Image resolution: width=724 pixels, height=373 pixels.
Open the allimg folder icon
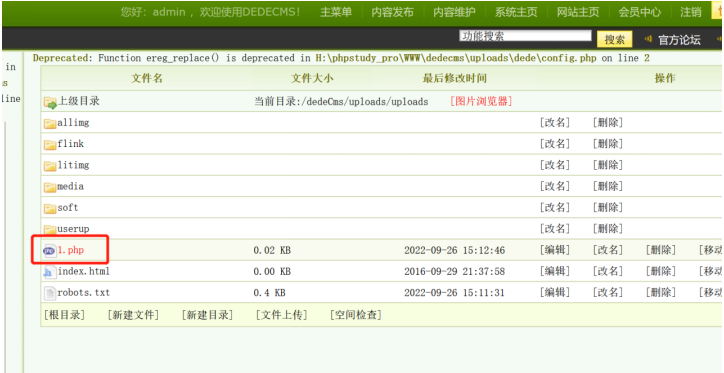50,124
